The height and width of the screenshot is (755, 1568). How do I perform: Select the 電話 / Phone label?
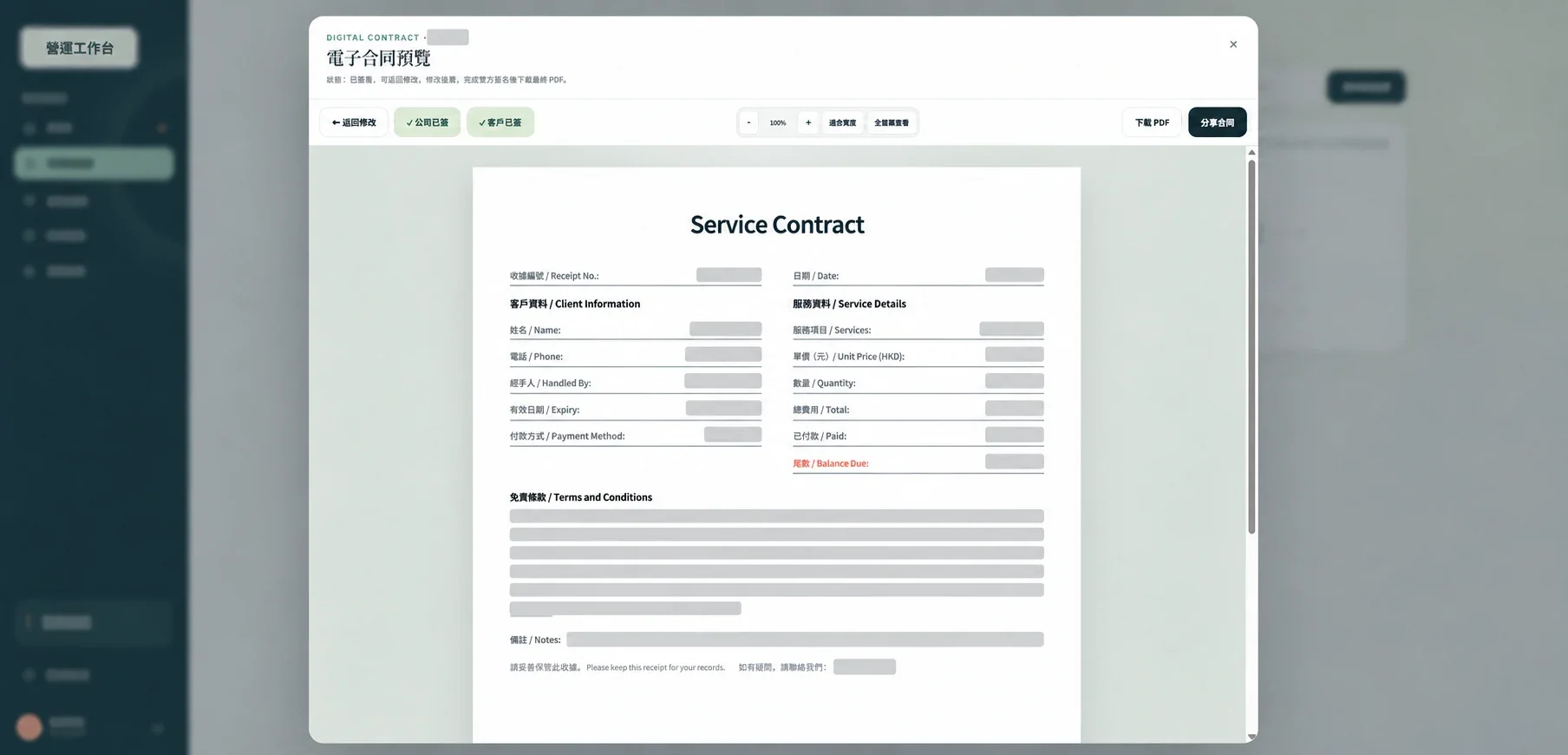tap(536, 357)
